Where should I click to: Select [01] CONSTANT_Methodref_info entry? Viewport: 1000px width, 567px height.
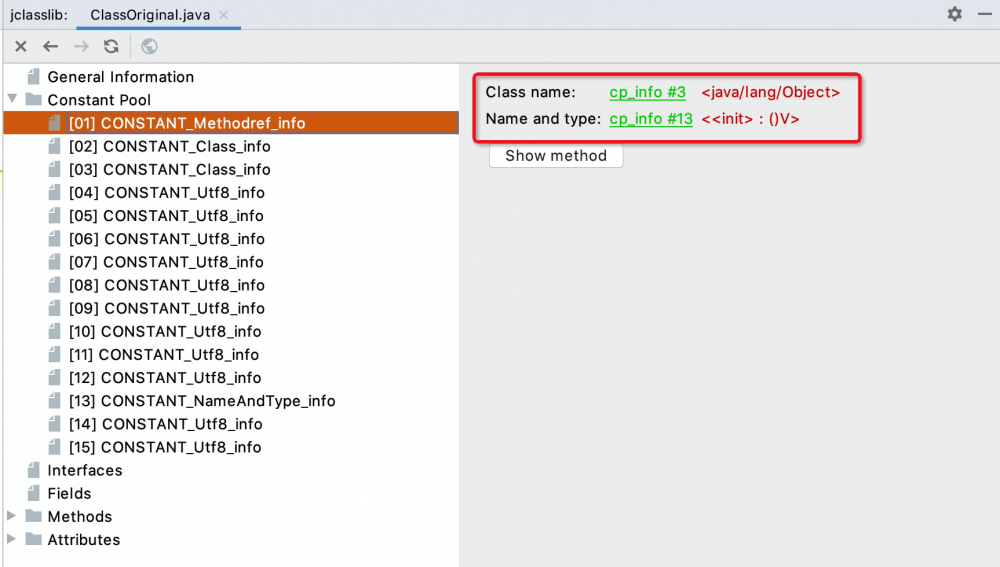click(231, 122)
